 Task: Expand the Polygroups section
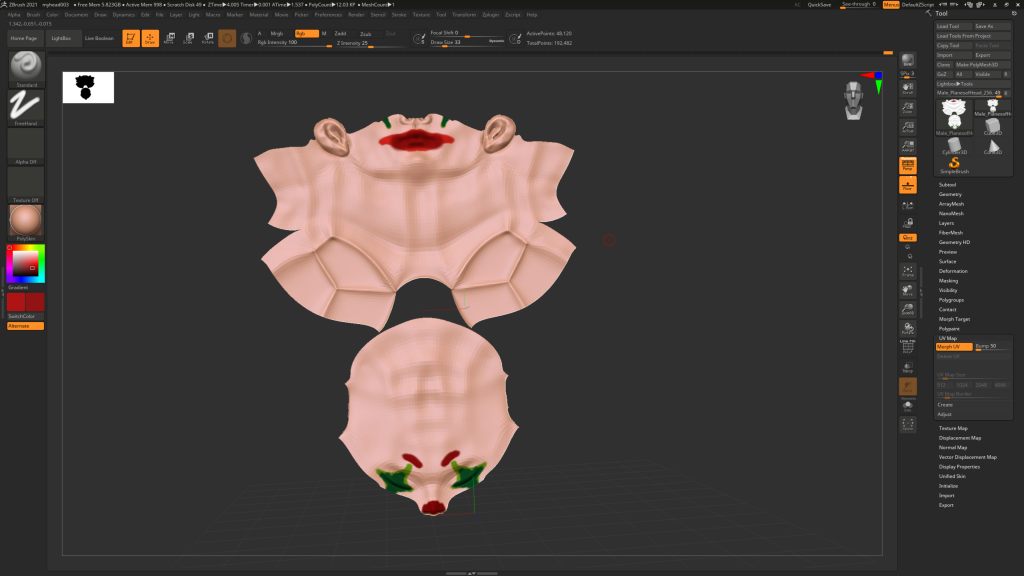coord(951,300)
